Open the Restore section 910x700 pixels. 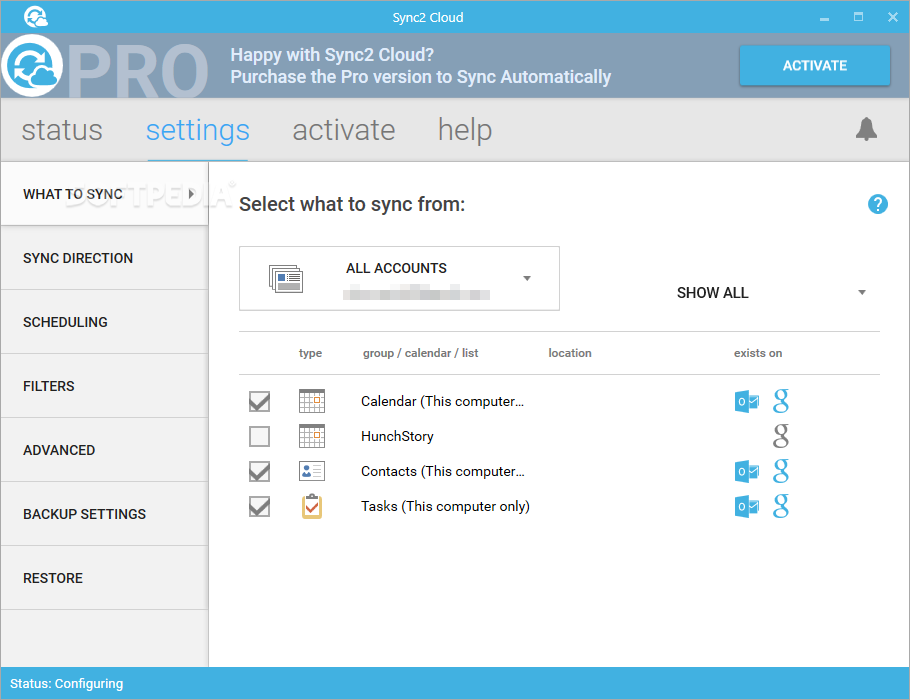click(104, 578)
